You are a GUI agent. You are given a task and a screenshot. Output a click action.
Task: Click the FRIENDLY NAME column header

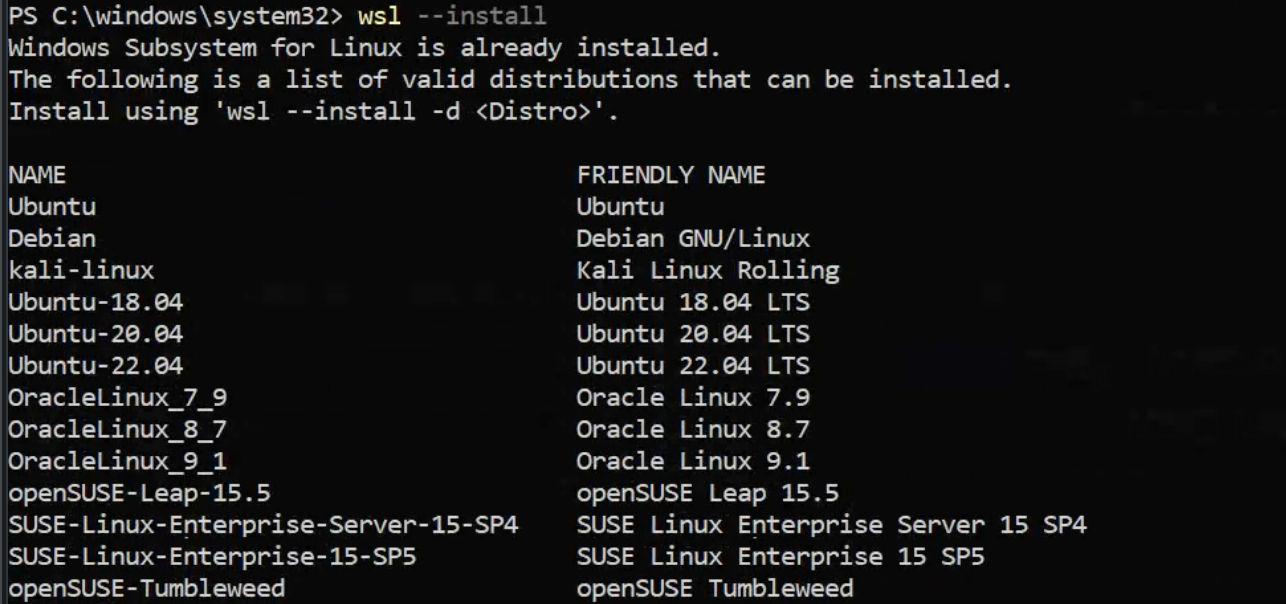pos(671,176)
